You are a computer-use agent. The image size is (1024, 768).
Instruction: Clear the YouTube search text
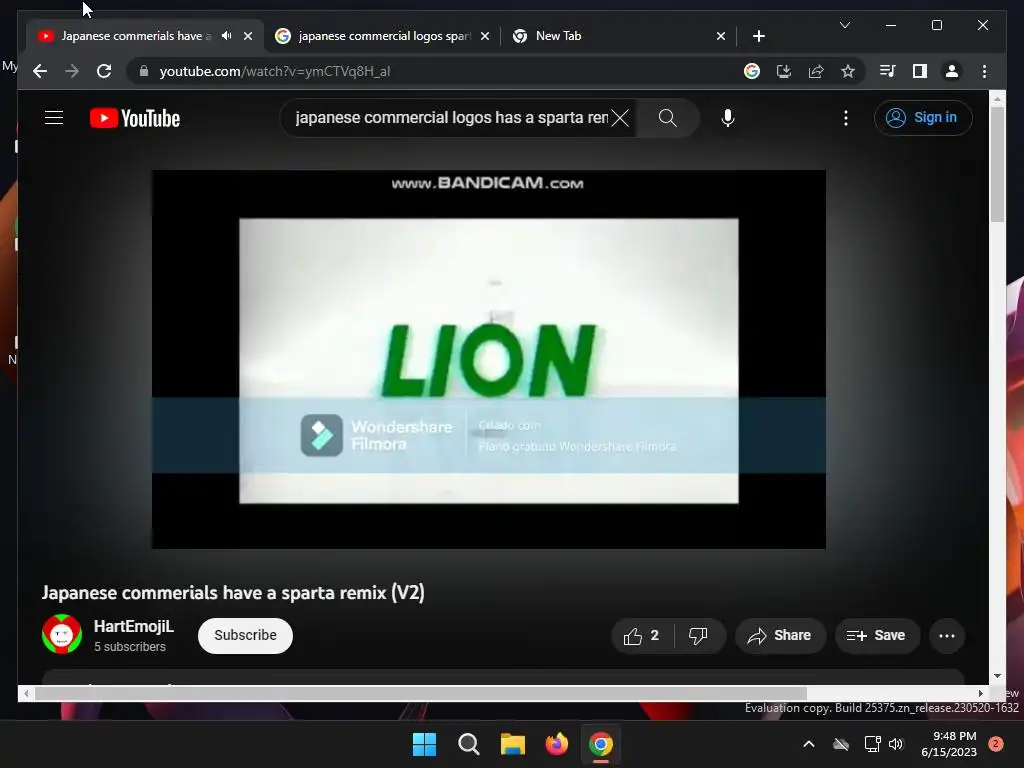point(620,118)
